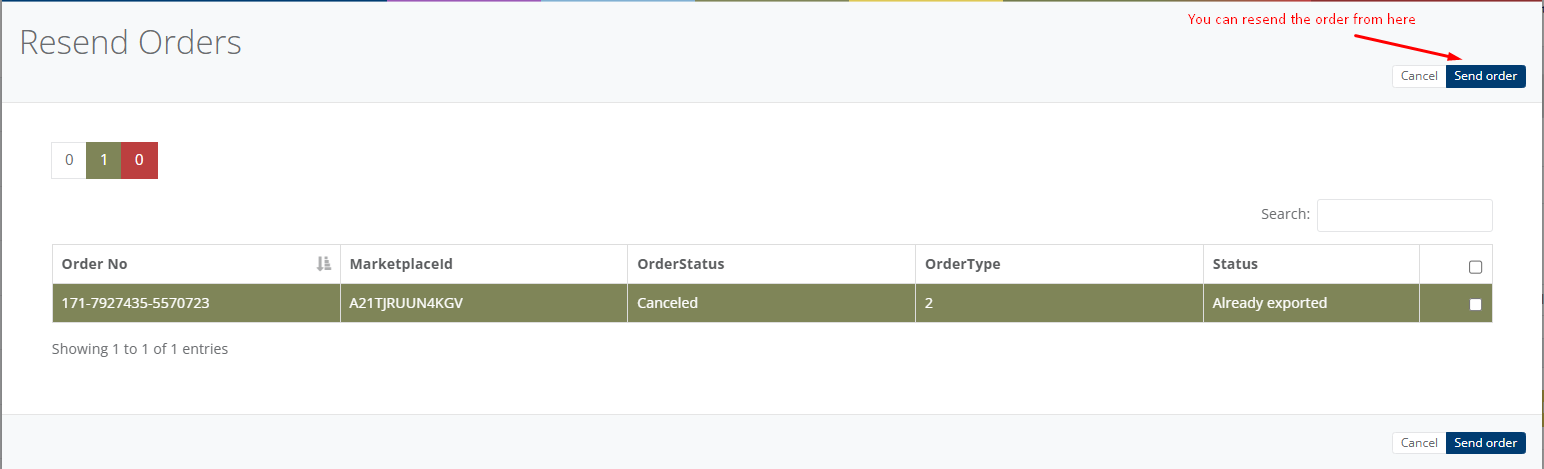
Task: Toggle the select-all checkbox in table header
Action: tap(1475, 267)
